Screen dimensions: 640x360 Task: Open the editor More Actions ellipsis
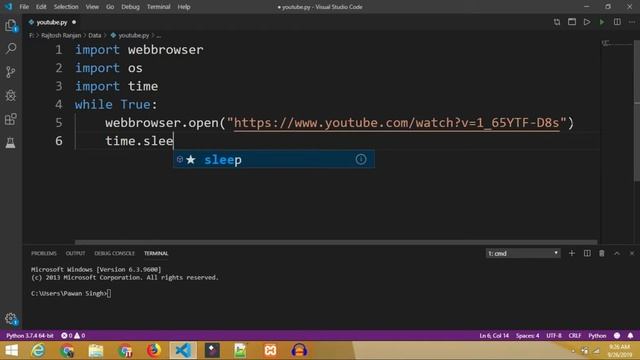pyautogui.click(x=632, y=22)
